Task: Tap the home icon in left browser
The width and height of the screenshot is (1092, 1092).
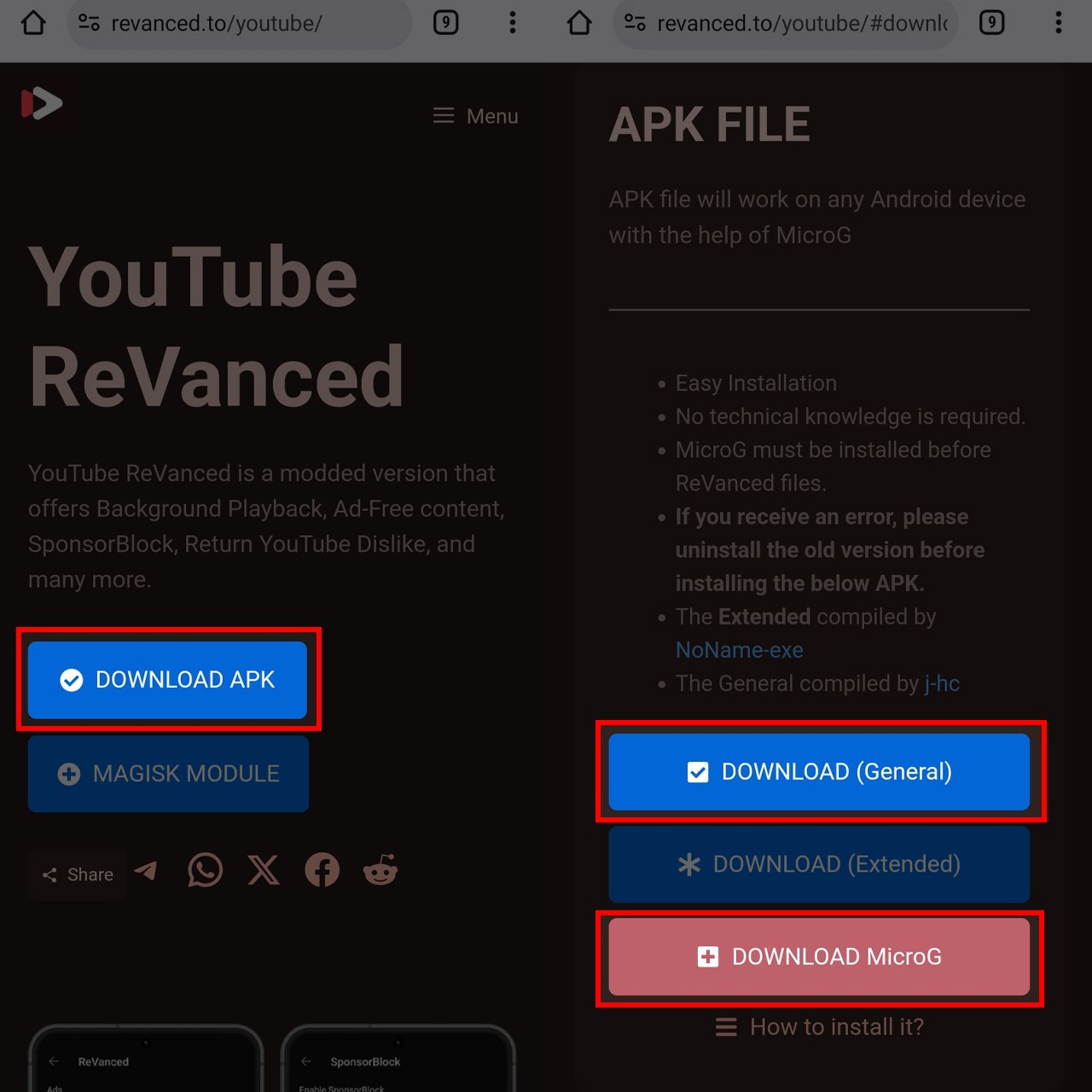Action: (x=33, y=22)
